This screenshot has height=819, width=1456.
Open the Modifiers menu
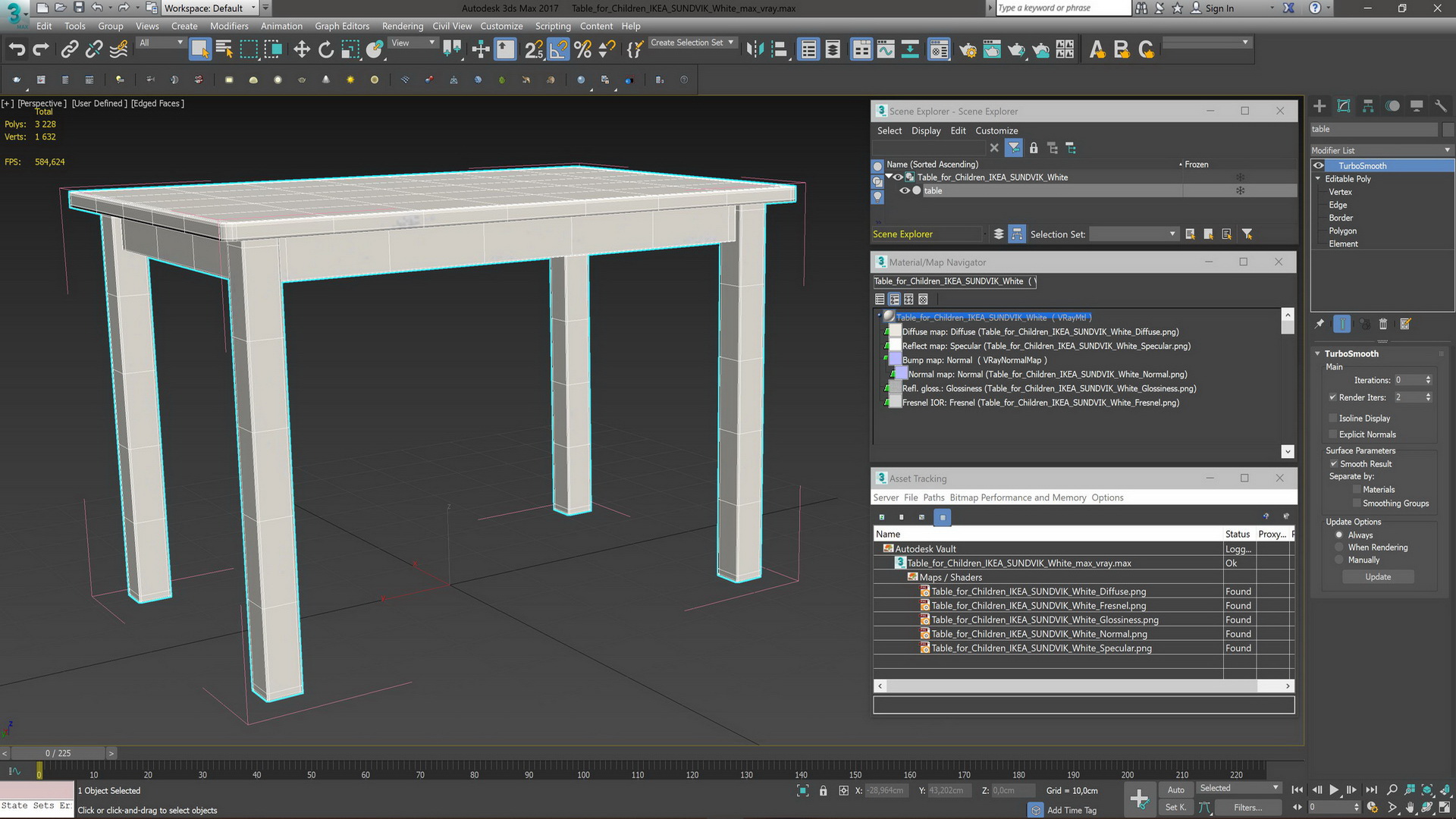click(229, 26)
